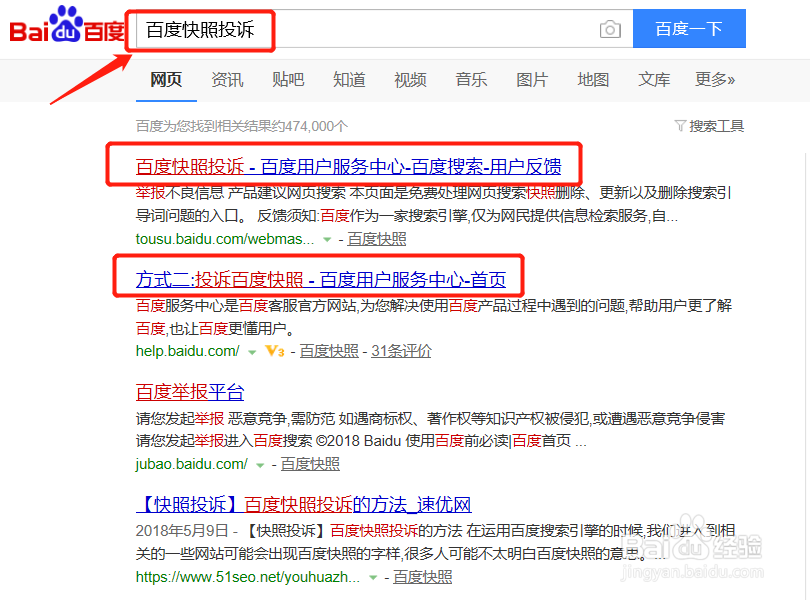Open the 31条评价 reviews link
Screen dimensions: 810x600
[401, 351]
